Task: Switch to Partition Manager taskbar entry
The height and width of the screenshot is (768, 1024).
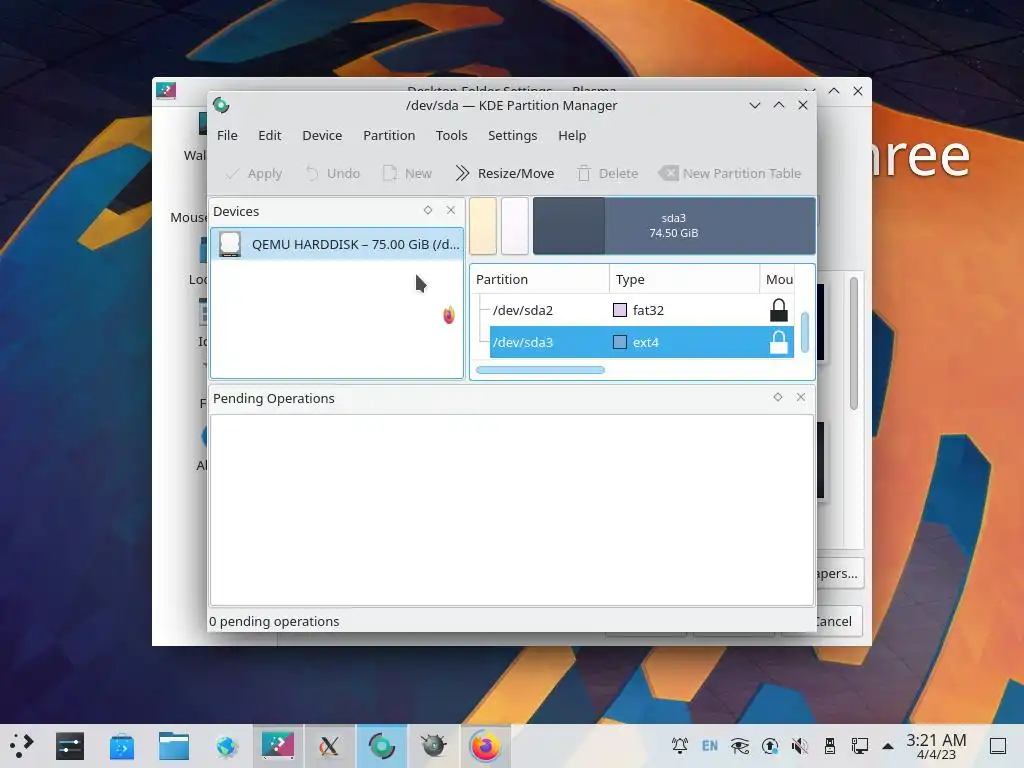Action: (381, 746)
